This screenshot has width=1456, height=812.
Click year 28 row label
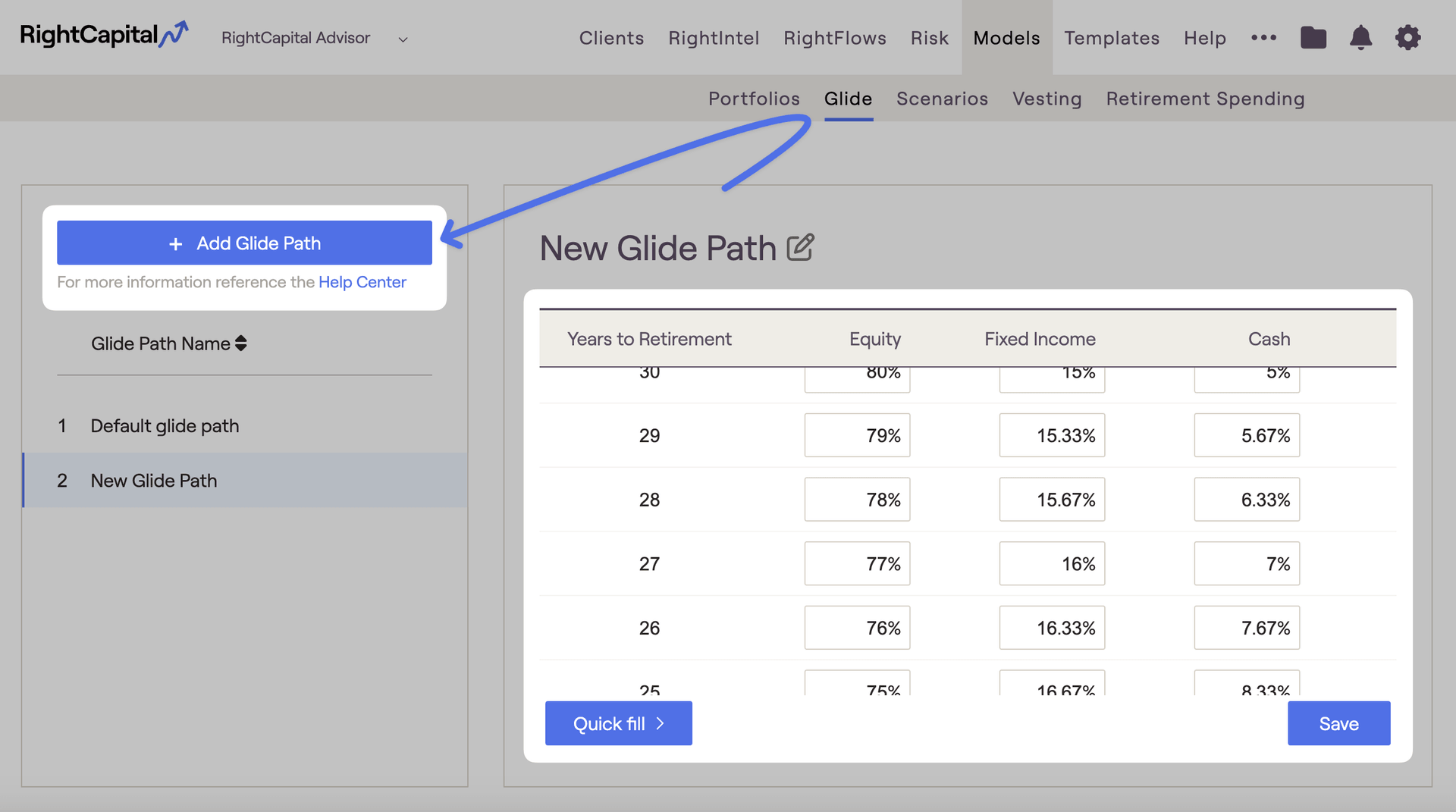pyautogui.click(x=649, y=500)
